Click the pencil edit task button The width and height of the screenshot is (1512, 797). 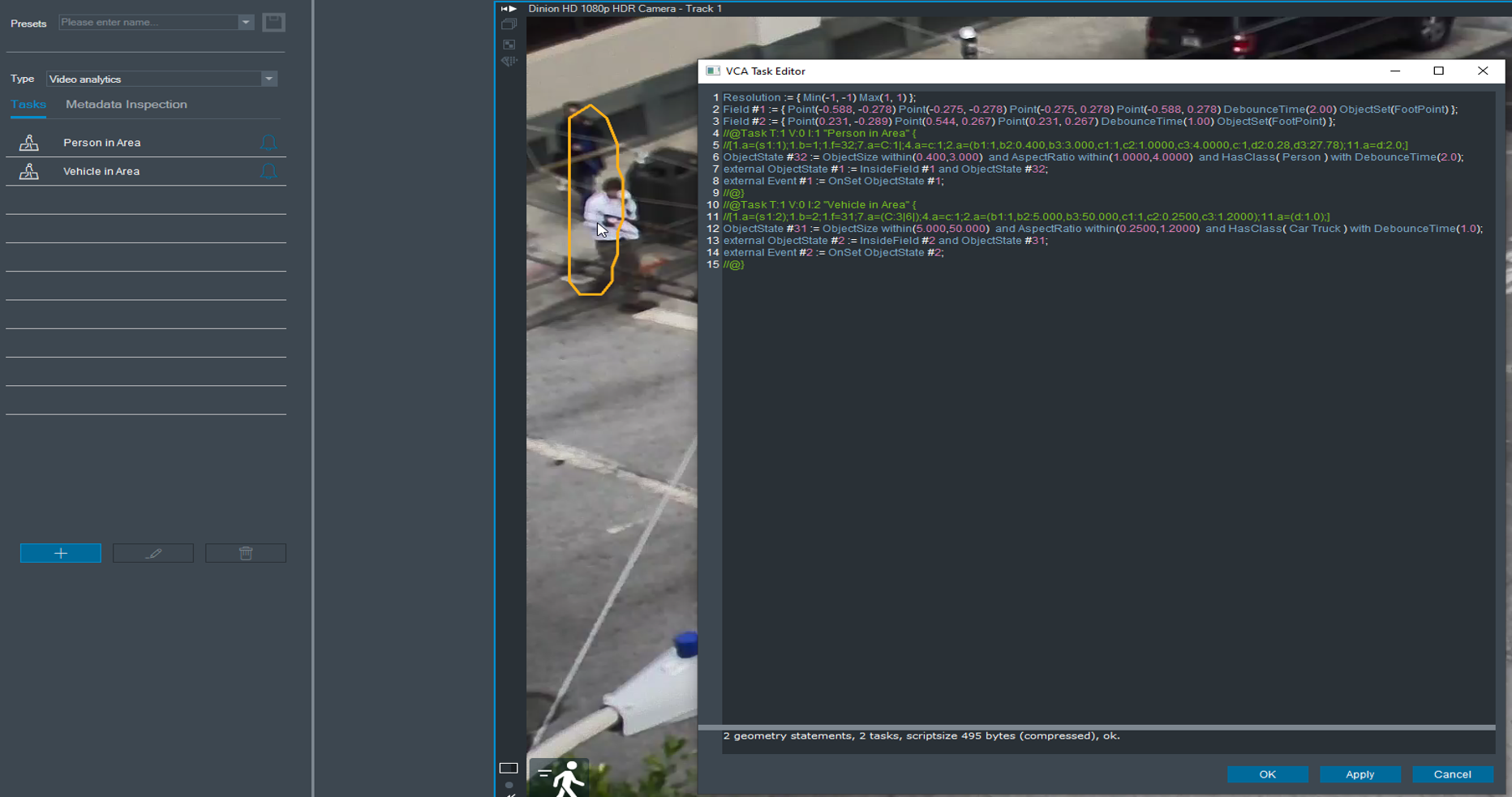(153, 553)
